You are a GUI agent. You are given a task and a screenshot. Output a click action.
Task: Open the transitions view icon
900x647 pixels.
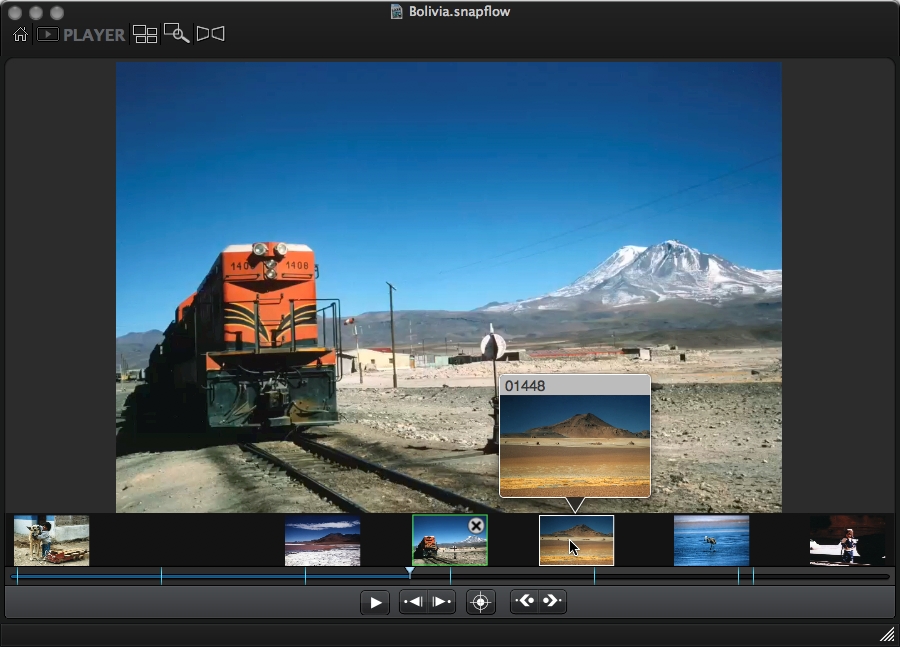[211, 34]
